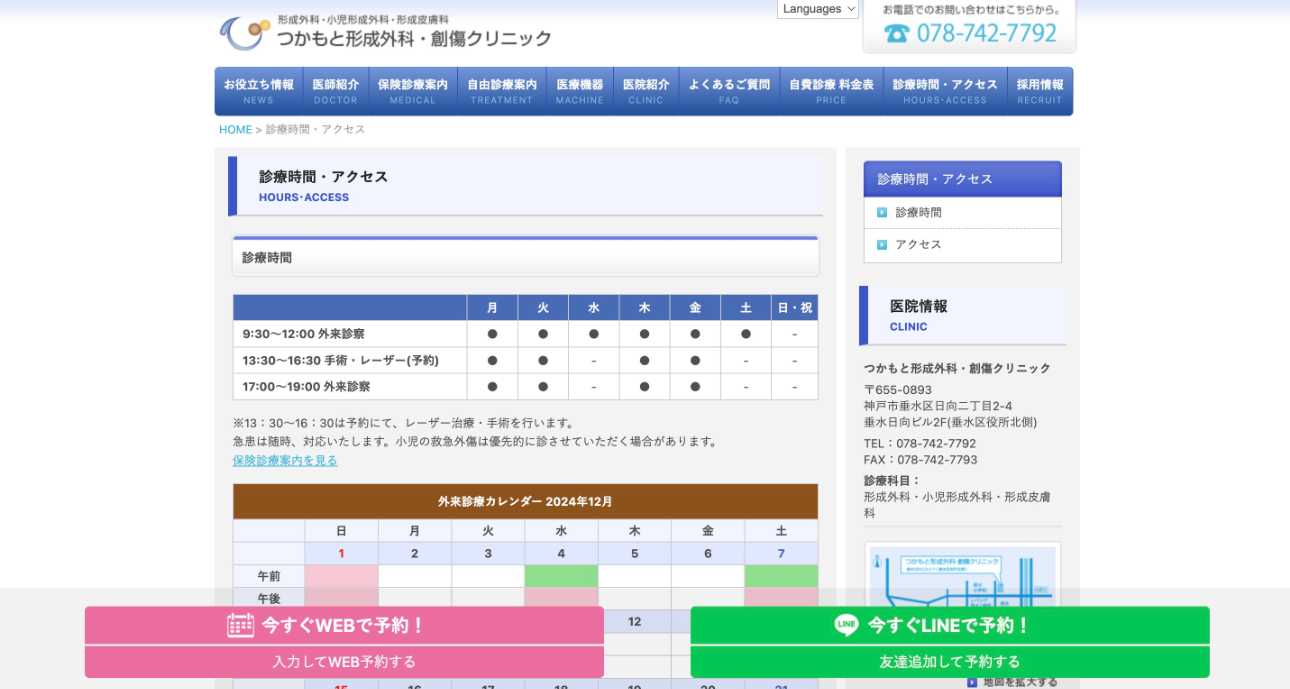
Task: Click sidebar 診療時間 link
Action: pos(918,212)
